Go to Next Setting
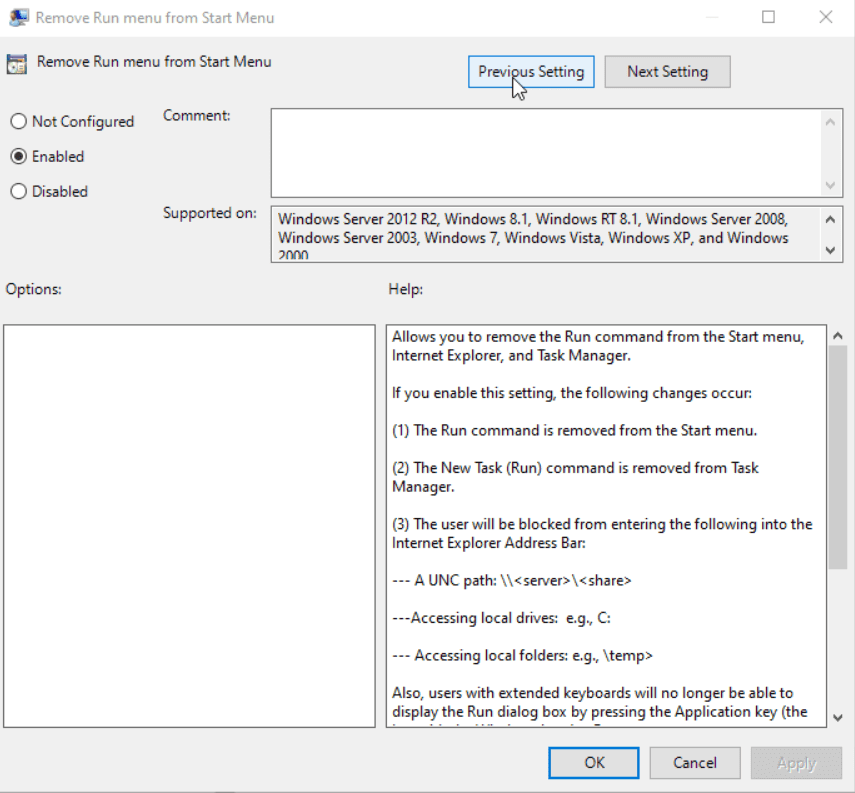 click(x=667, y=71)
